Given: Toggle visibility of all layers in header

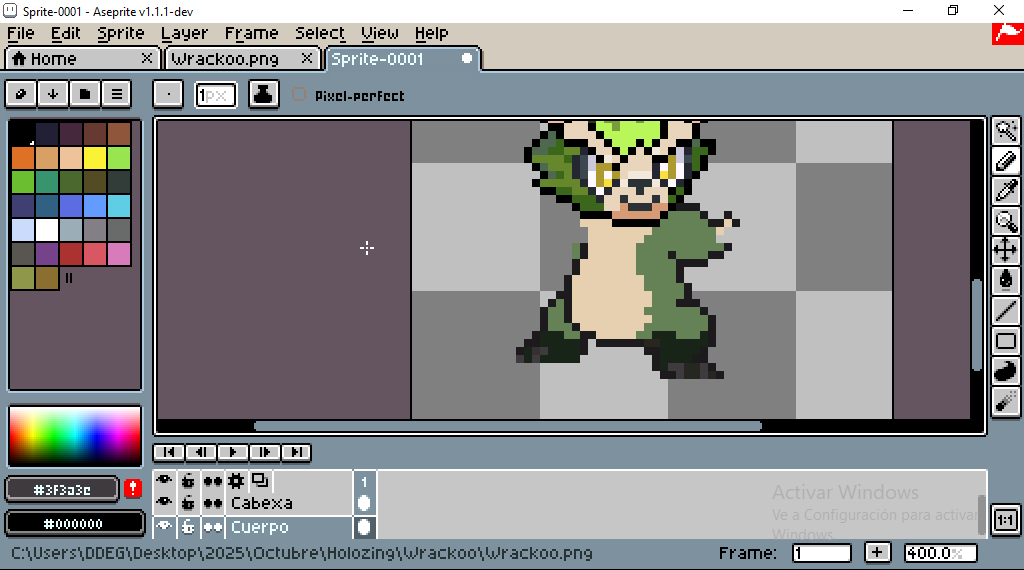Looking at the screenshot, I should click(x=164, y=481).
